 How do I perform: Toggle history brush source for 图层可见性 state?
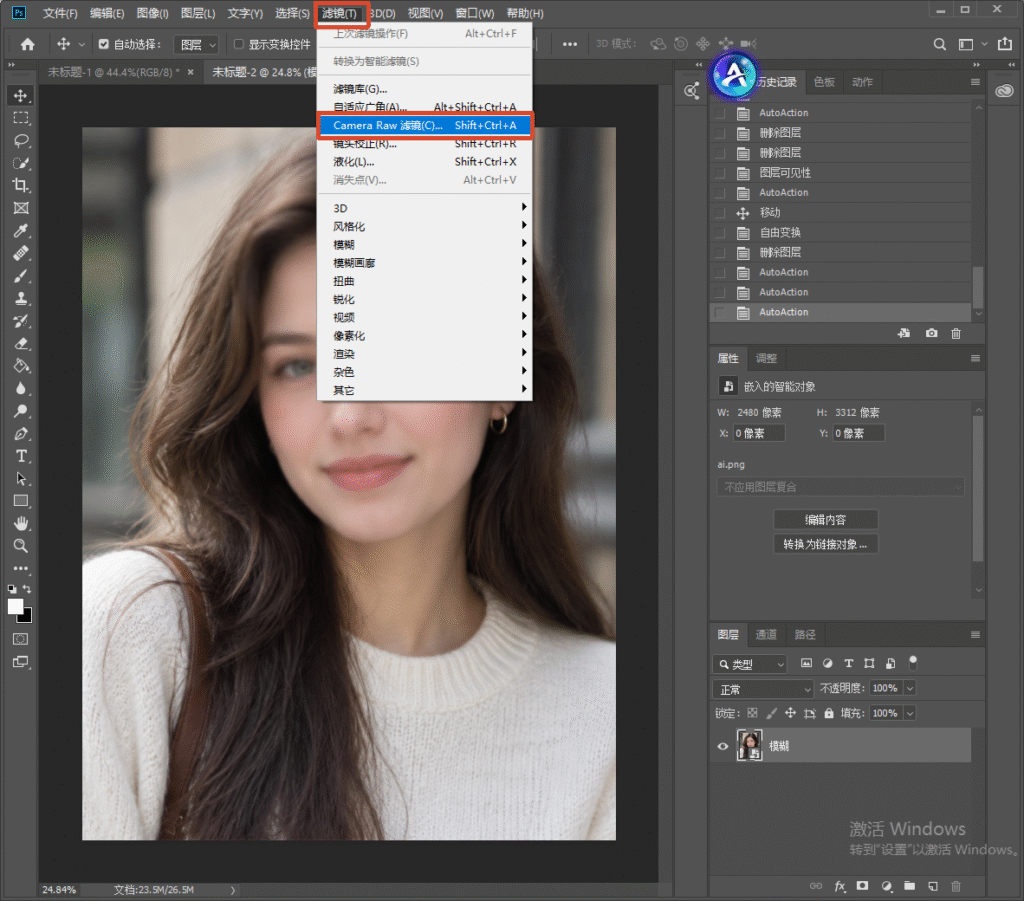[720, 173]
